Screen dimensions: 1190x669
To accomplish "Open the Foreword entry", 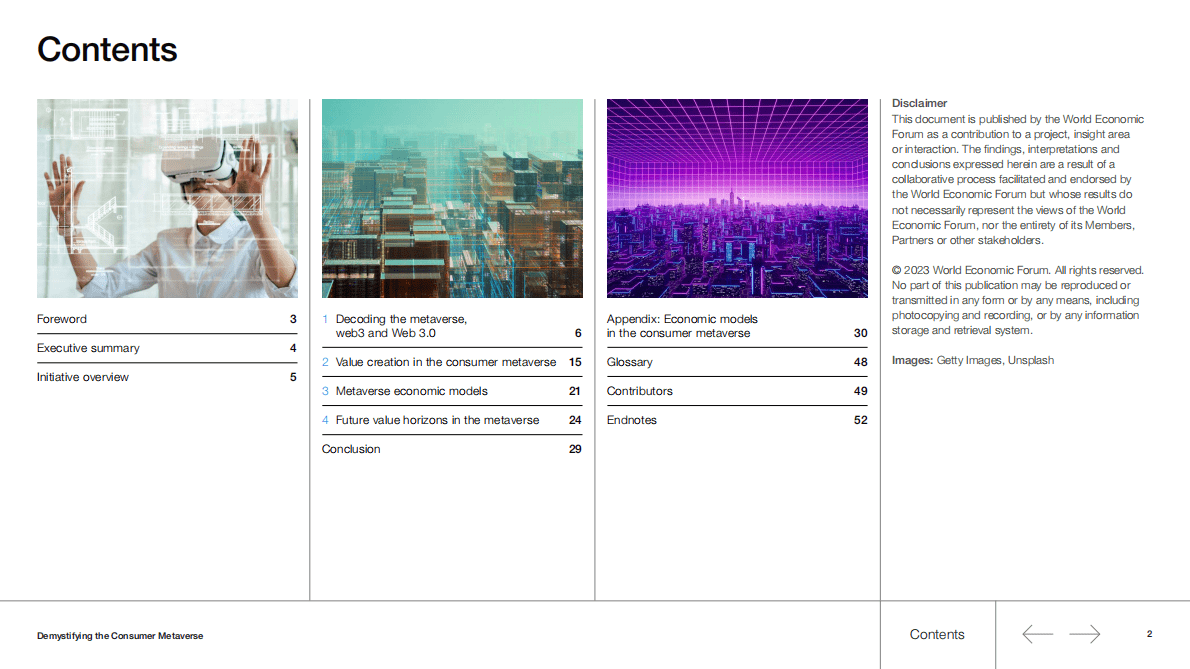I will coord(62,319).
